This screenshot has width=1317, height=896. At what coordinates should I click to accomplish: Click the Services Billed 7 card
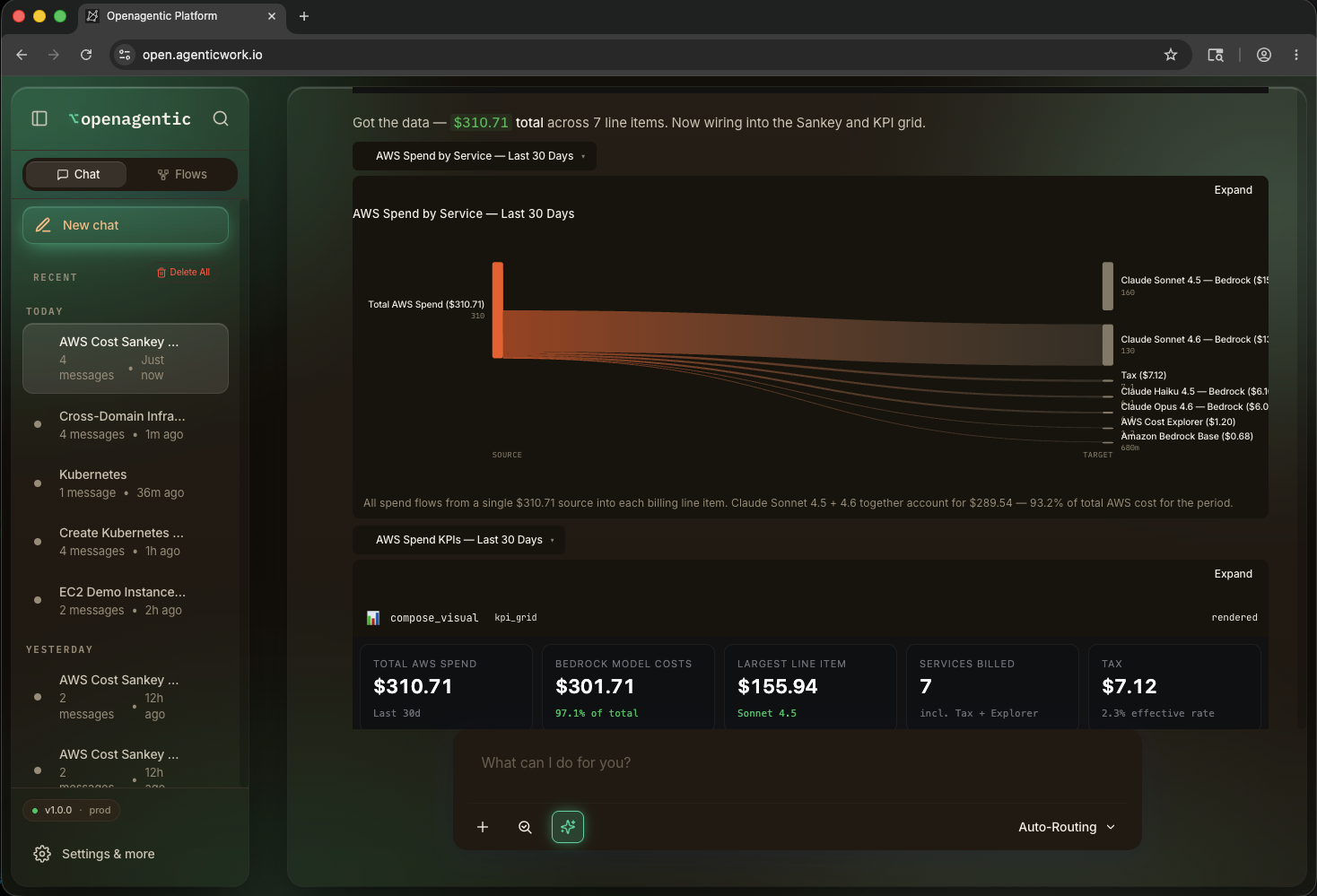[x=992, y=687]
